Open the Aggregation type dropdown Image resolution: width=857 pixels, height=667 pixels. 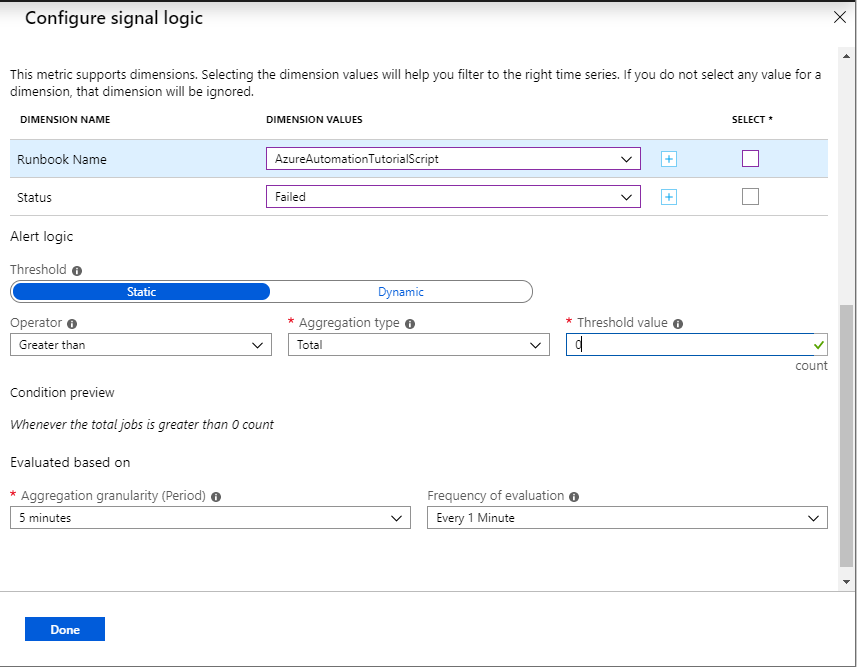pyautogui.click(x=418, y=345)
